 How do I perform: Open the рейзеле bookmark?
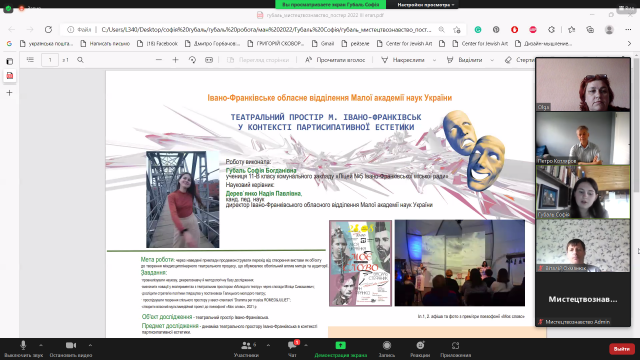click(355, 43)
